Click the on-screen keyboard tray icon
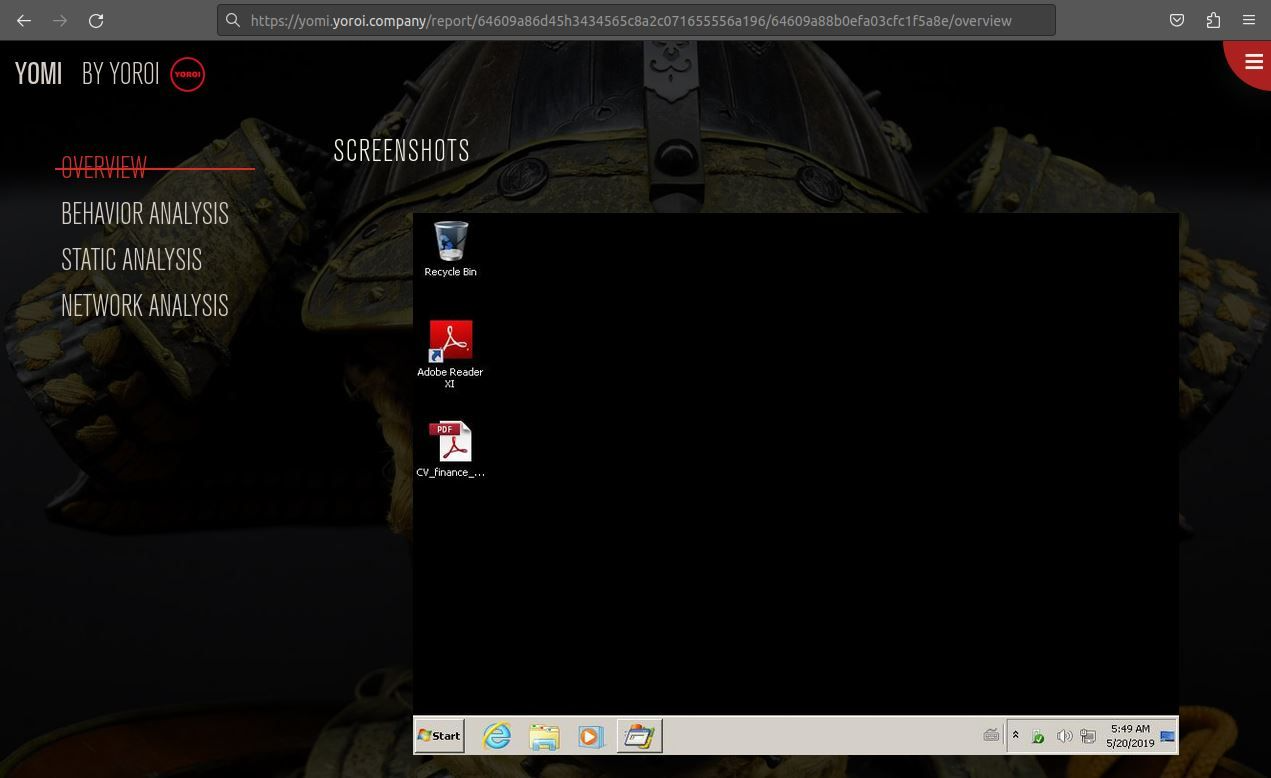 pos(991,736)
